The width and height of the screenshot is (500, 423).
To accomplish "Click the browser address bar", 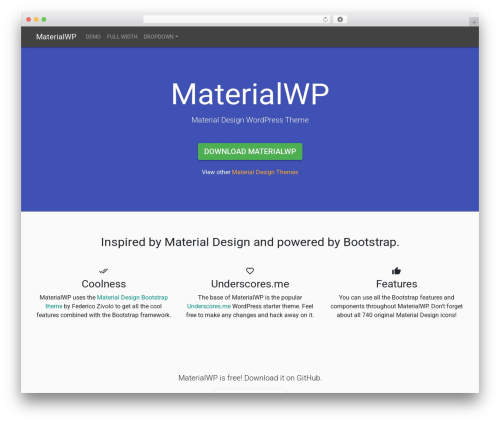I will (x=237, y=19).
